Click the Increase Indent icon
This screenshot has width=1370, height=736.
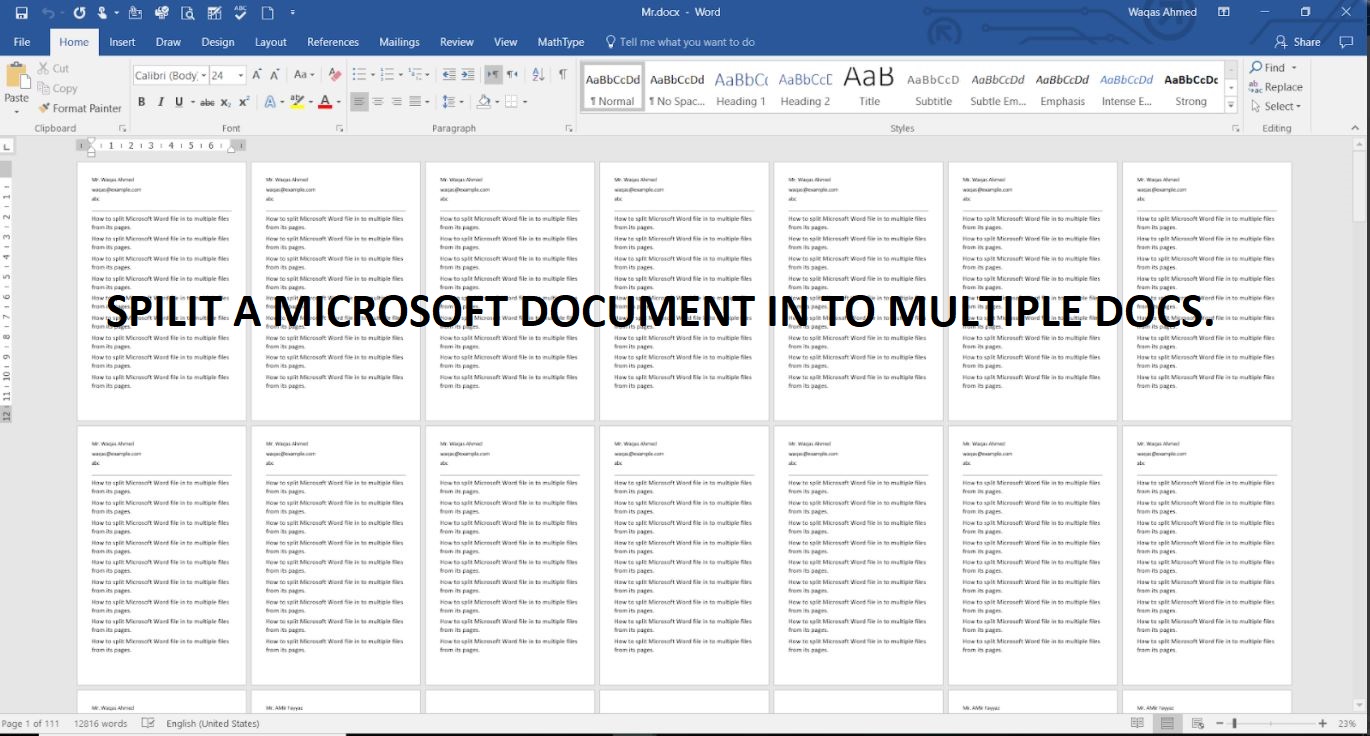[468, 74]
